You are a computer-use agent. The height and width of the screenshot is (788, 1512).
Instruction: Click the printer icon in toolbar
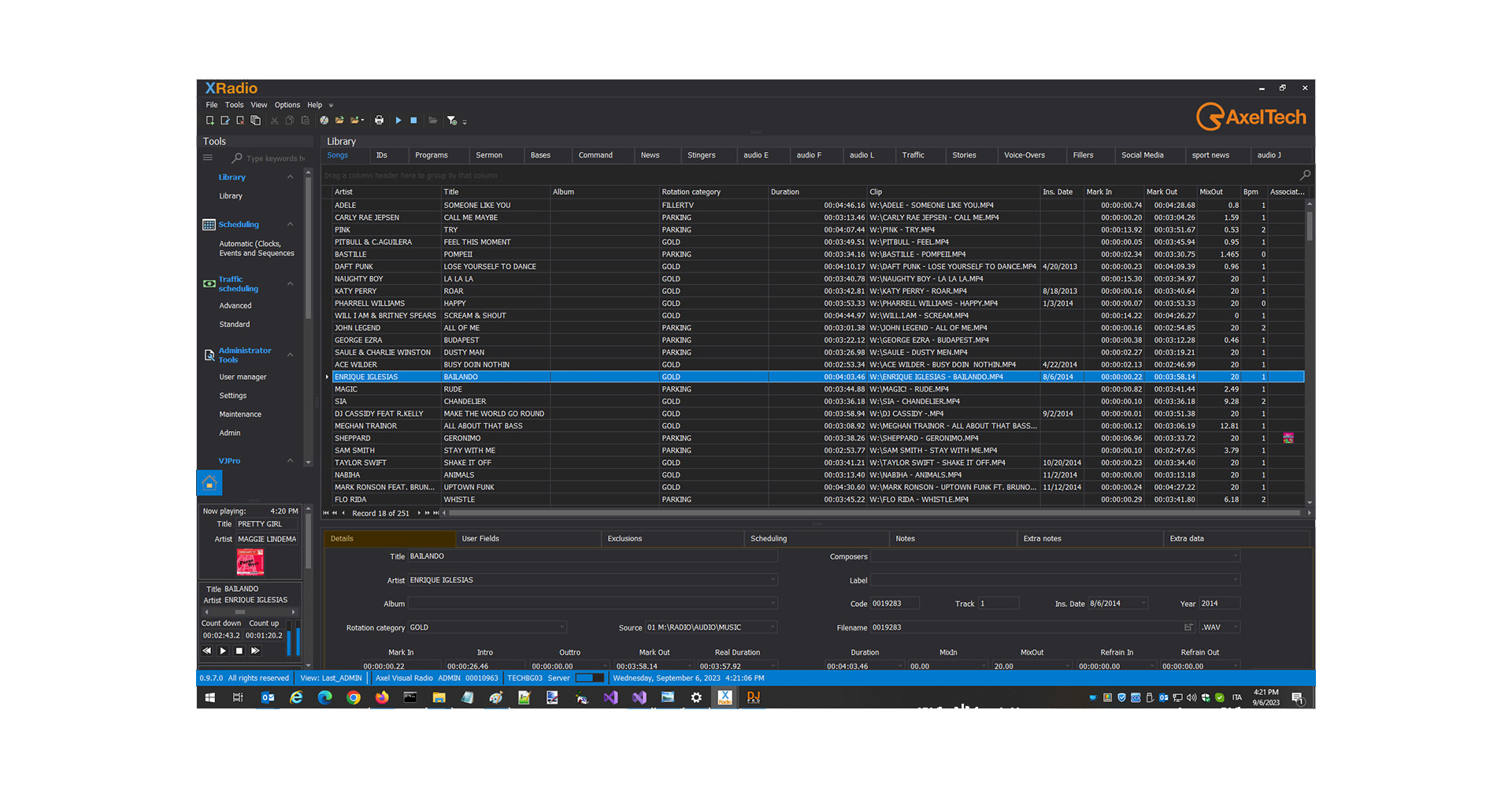(x=380, y=121)
